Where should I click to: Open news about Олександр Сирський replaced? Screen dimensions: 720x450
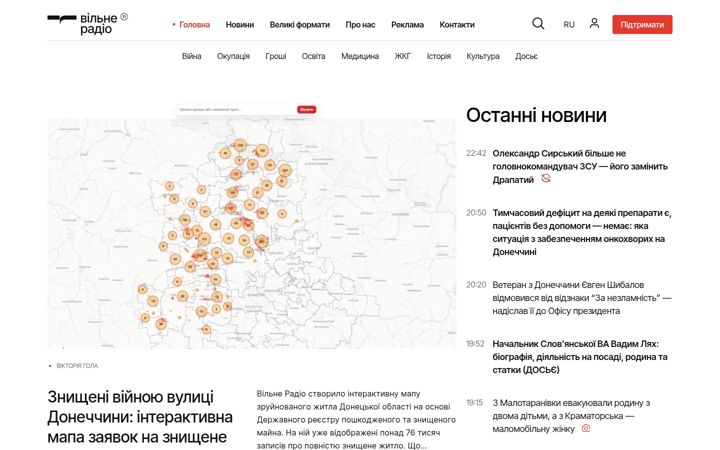click(x=580, y=166)
